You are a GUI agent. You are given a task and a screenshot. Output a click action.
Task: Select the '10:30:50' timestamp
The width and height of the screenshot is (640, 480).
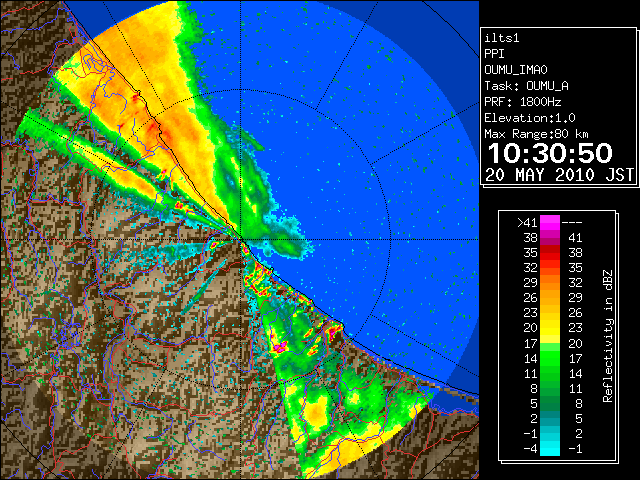[550, 153]
